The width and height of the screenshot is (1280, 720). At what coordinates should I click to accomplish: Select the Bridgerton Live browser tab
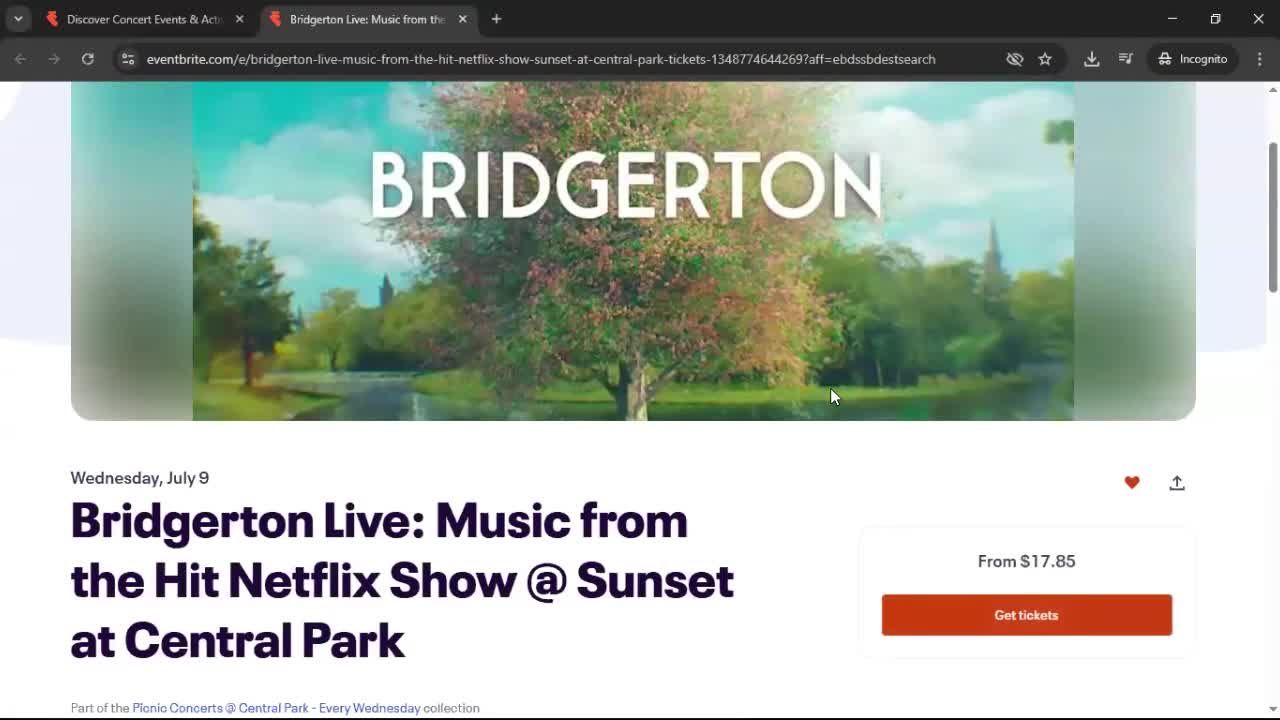366,19
